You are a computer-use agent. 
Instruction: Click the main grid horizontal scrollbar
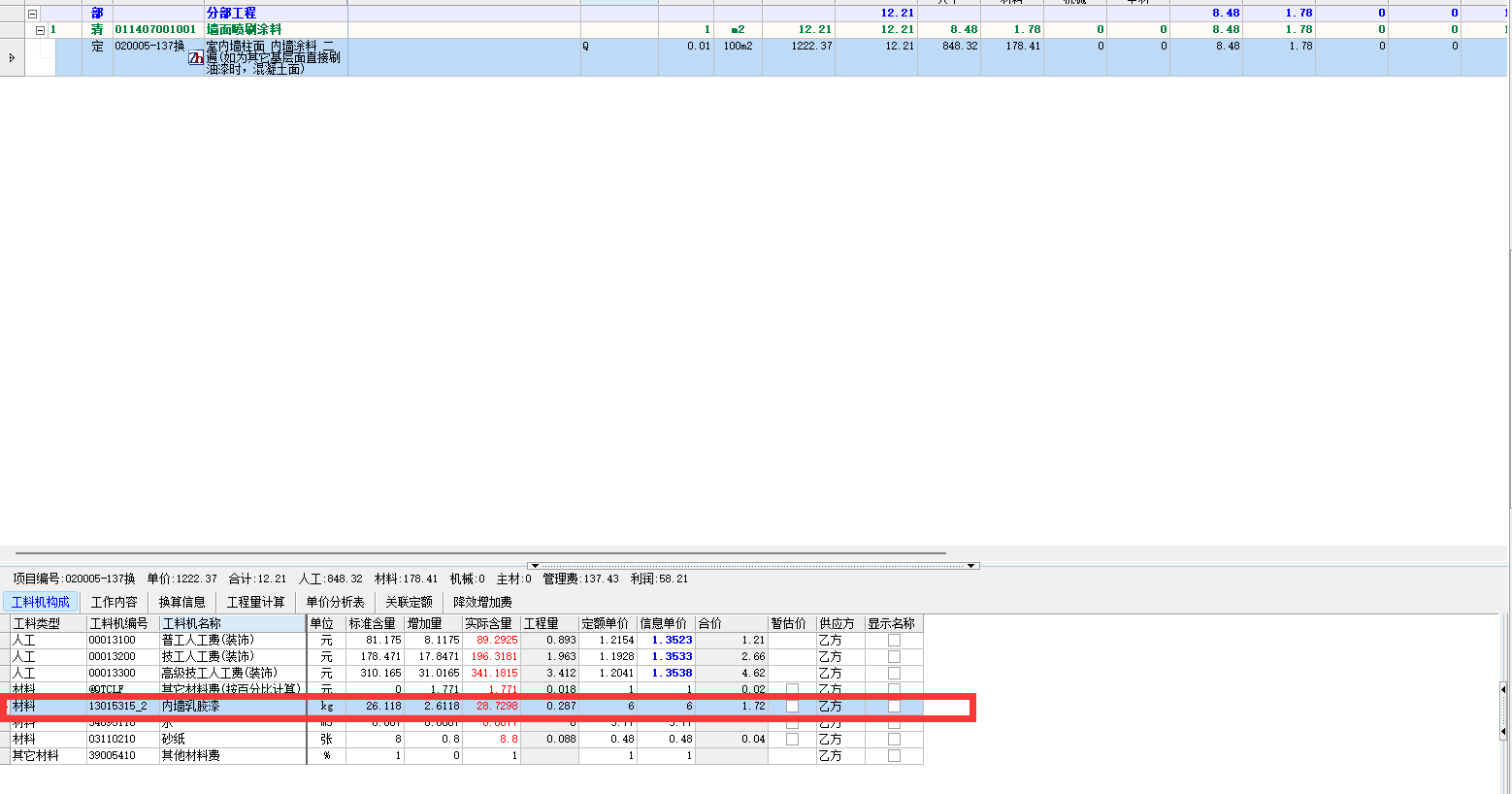[480, 553]
